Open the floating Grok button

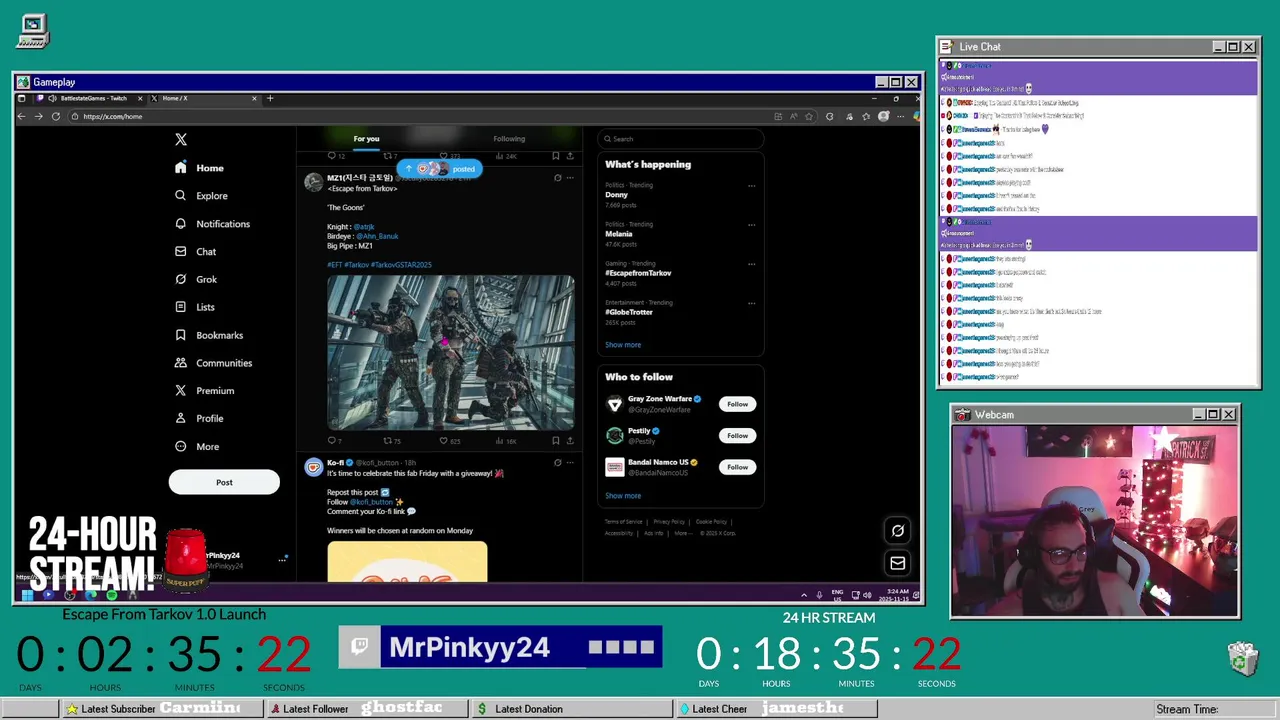898,532
